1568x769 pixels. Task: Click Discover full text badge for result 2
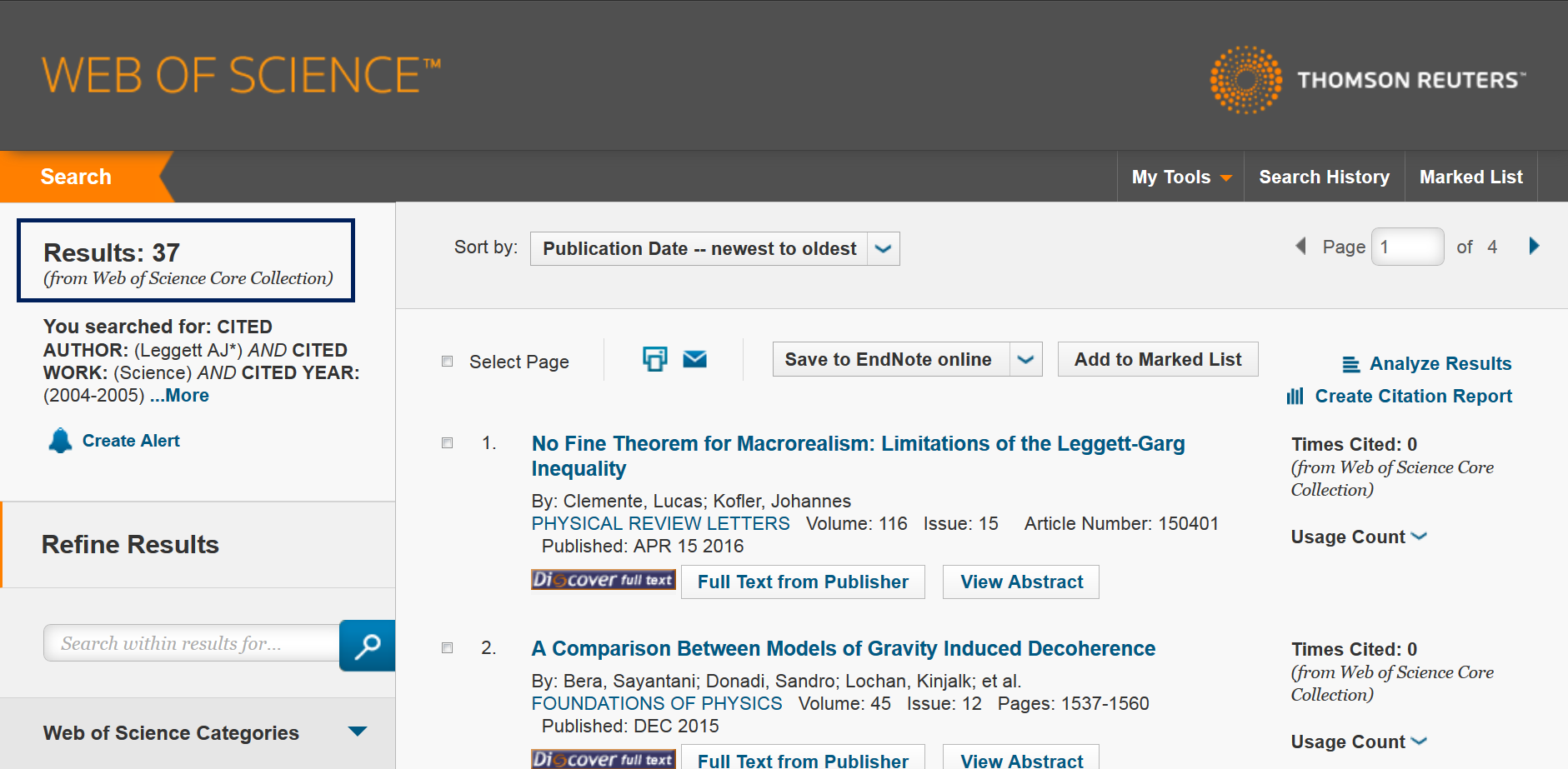click(x=604, y=759)
